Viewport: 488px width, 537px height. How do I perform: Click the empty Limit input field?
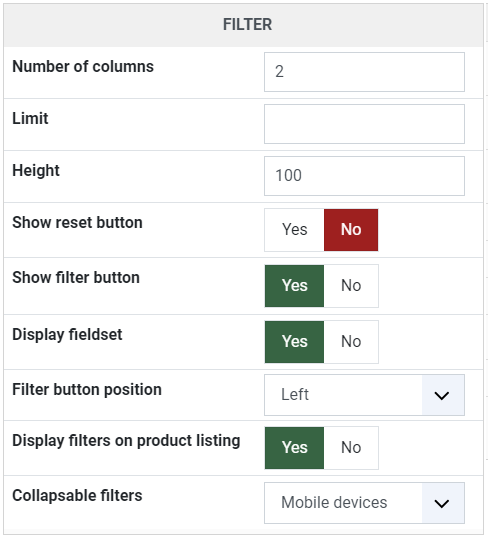(x=364, y=124)
